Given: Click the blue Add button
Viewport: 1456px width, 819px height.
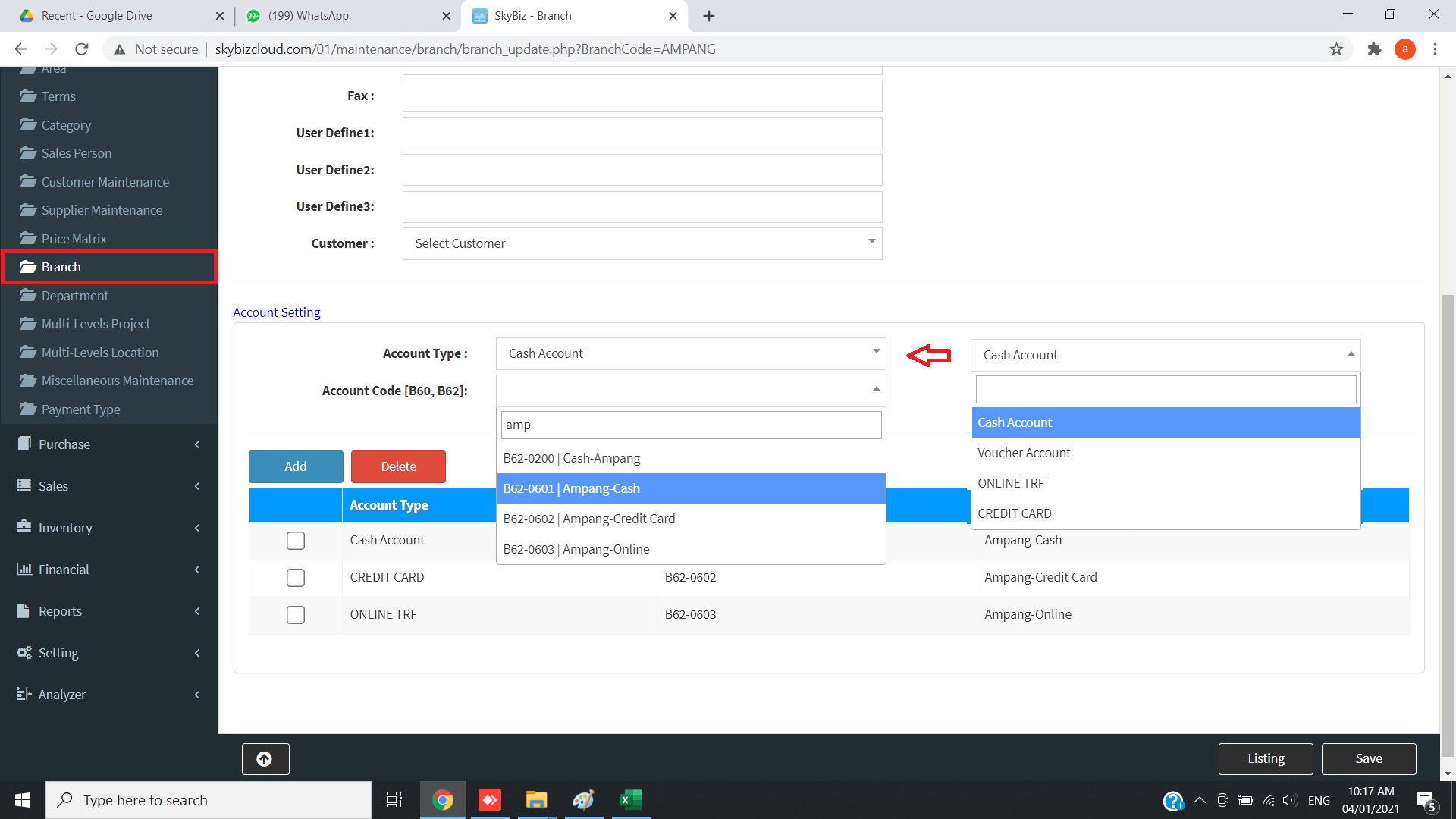Looking at the screenshot, I should pos(296,466).
